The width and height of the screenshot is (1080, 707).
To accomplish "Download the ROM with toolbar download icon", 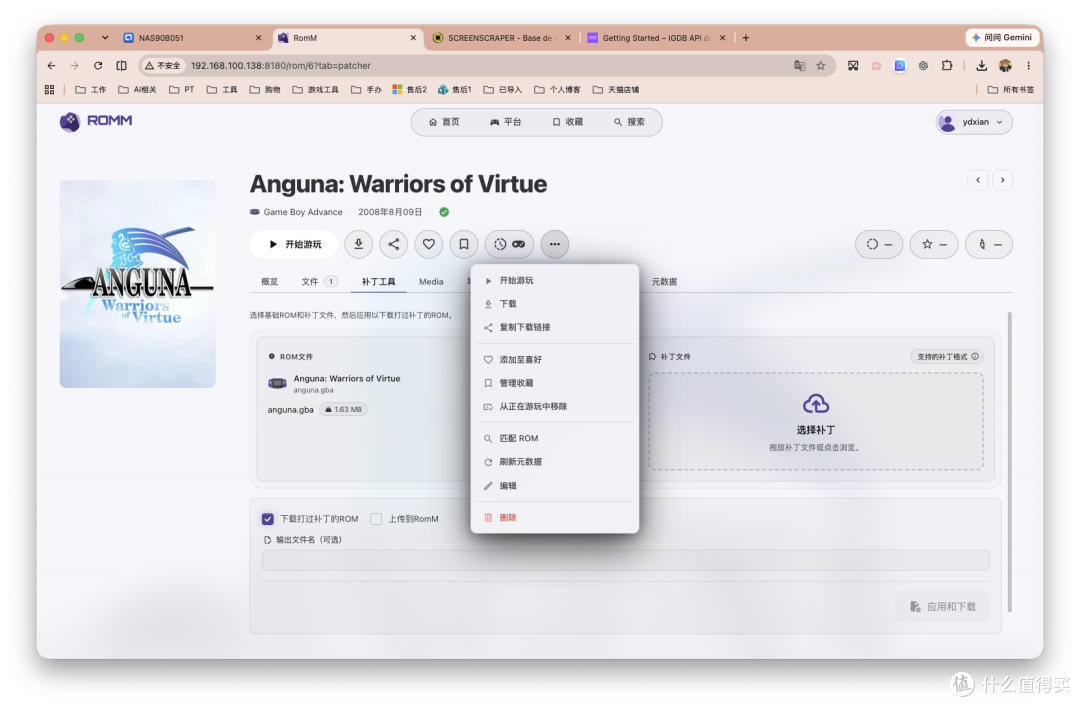I will coord(359,244).
